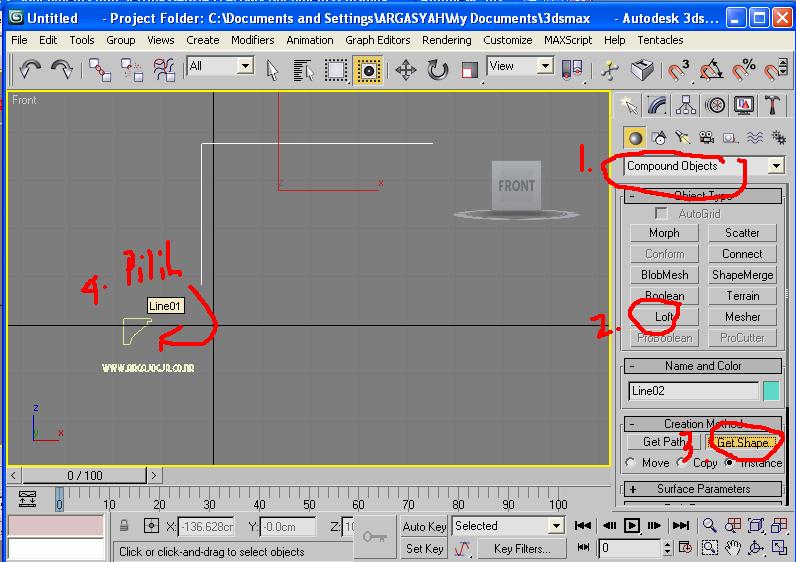The width and height of the screenshot is (796, 562).
Task: Toggle 3D Snaps
Action: click(678, 70)
